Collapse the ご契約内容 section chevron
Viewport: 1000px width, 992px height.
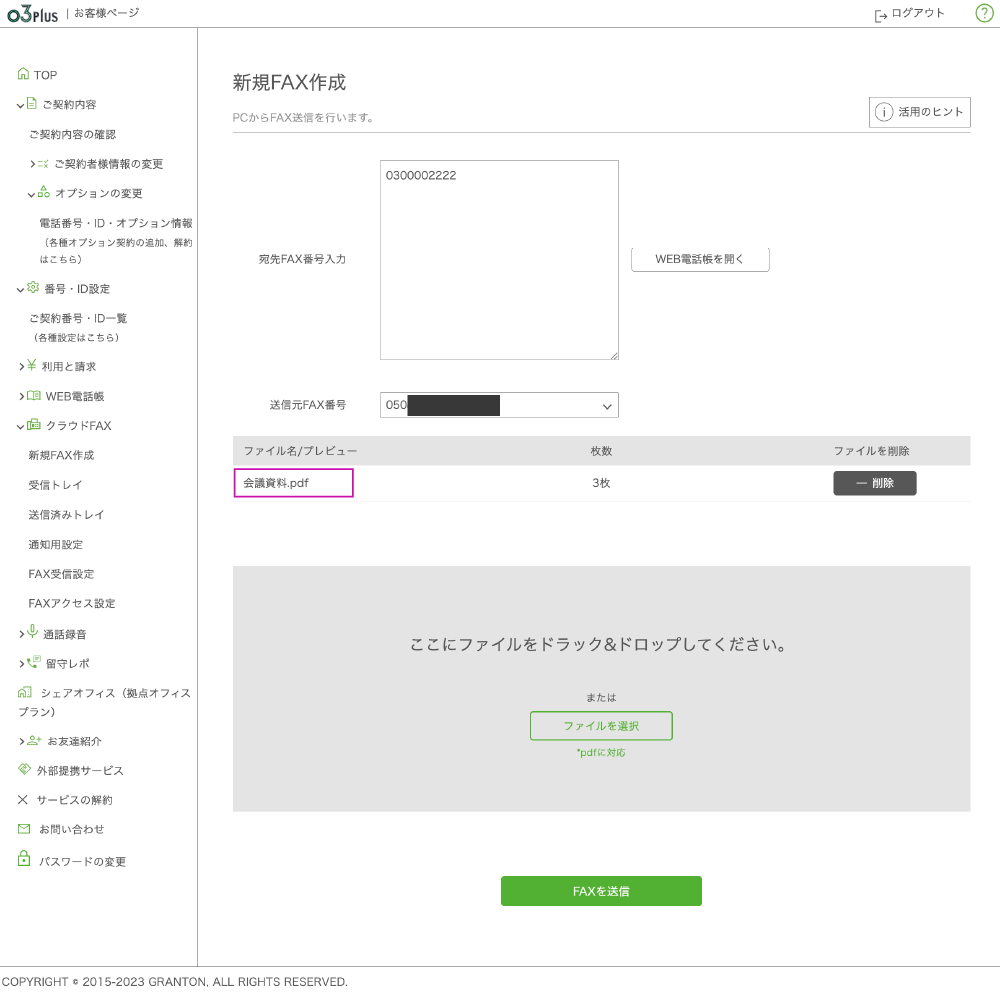pos(20,106)
